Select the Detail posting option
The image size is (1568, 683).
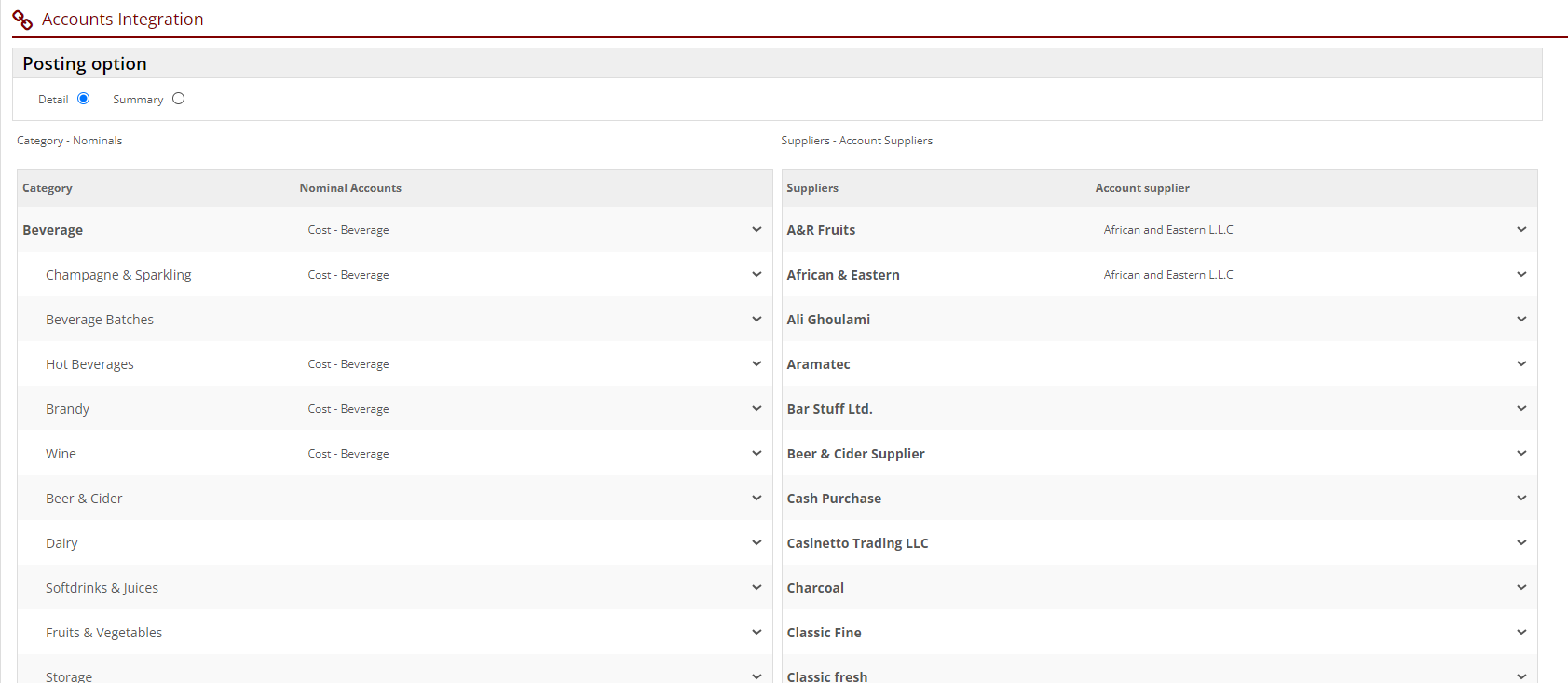click(83, 99)
